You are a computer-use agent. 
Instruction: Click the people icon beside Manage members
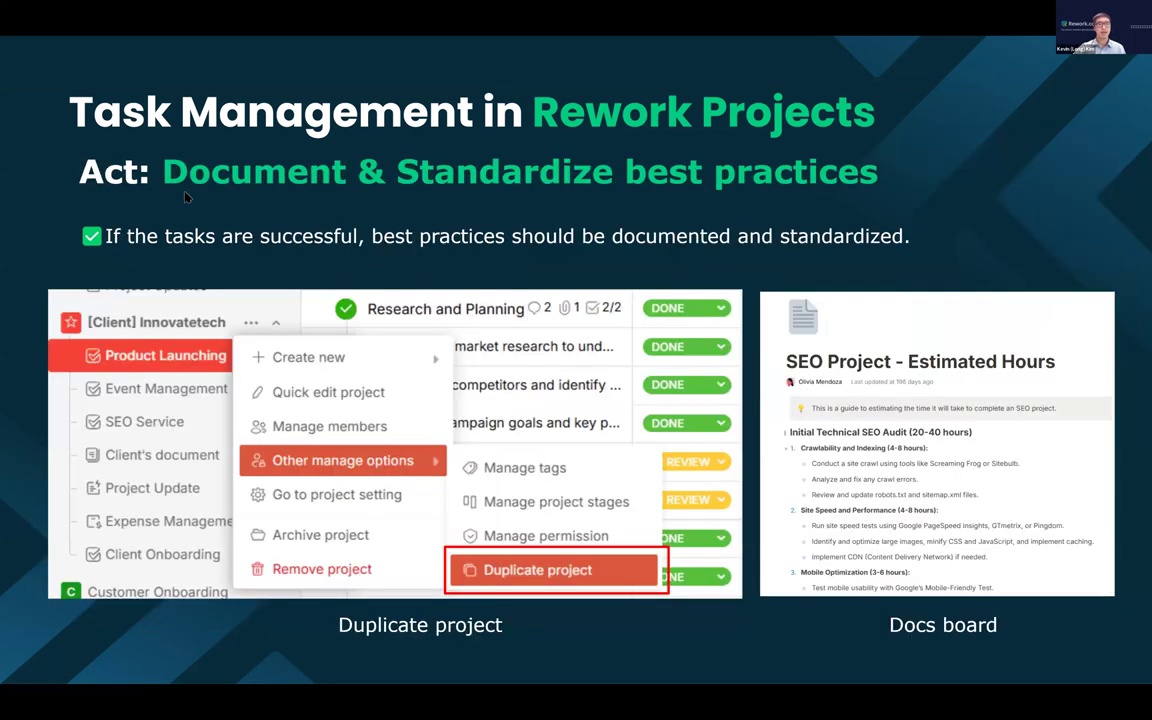(x=258, y=426)
